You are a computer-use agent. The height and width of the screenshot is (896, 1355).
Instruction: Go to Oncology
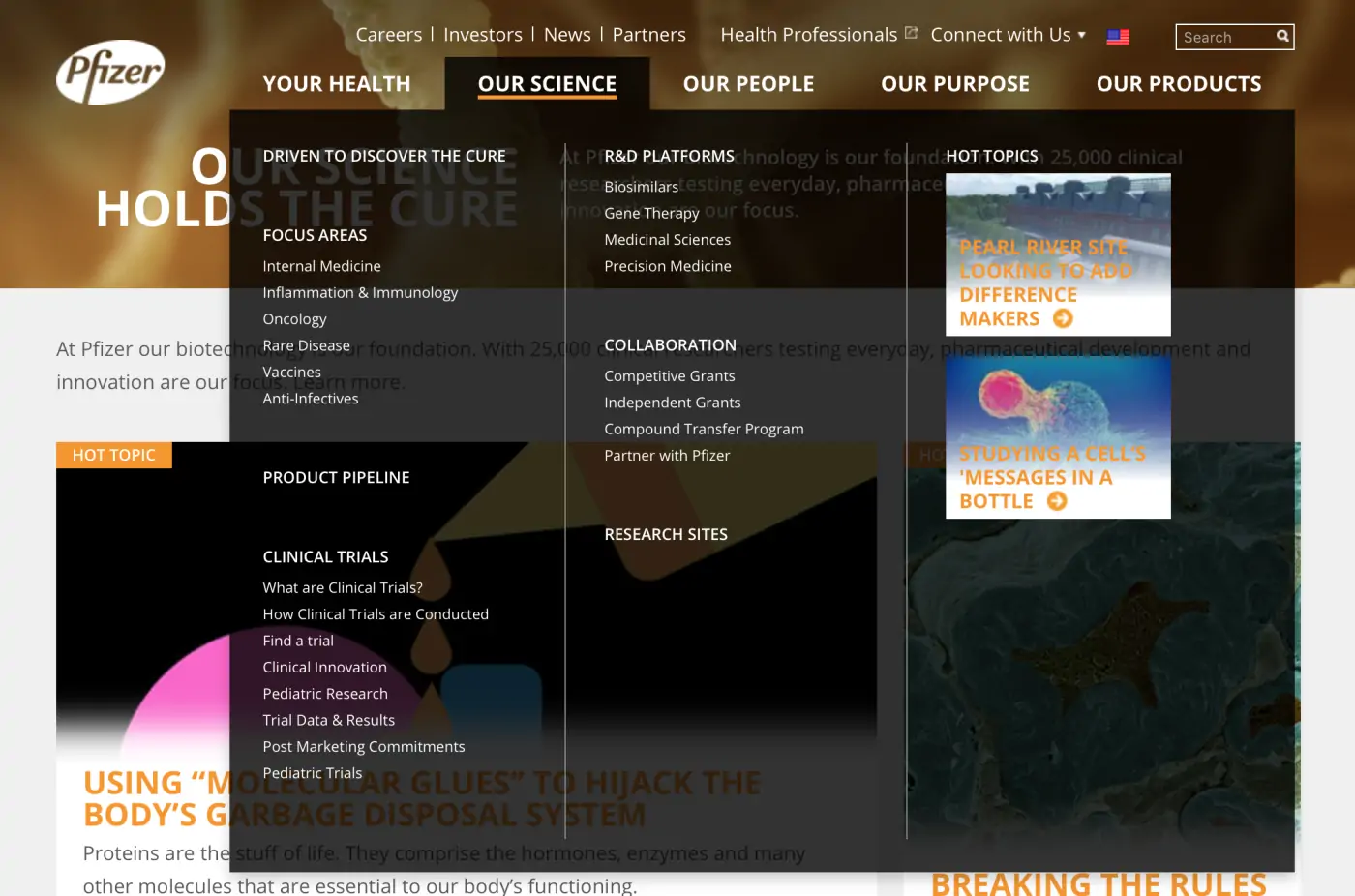pyautogui.click(x=294, y=319)
